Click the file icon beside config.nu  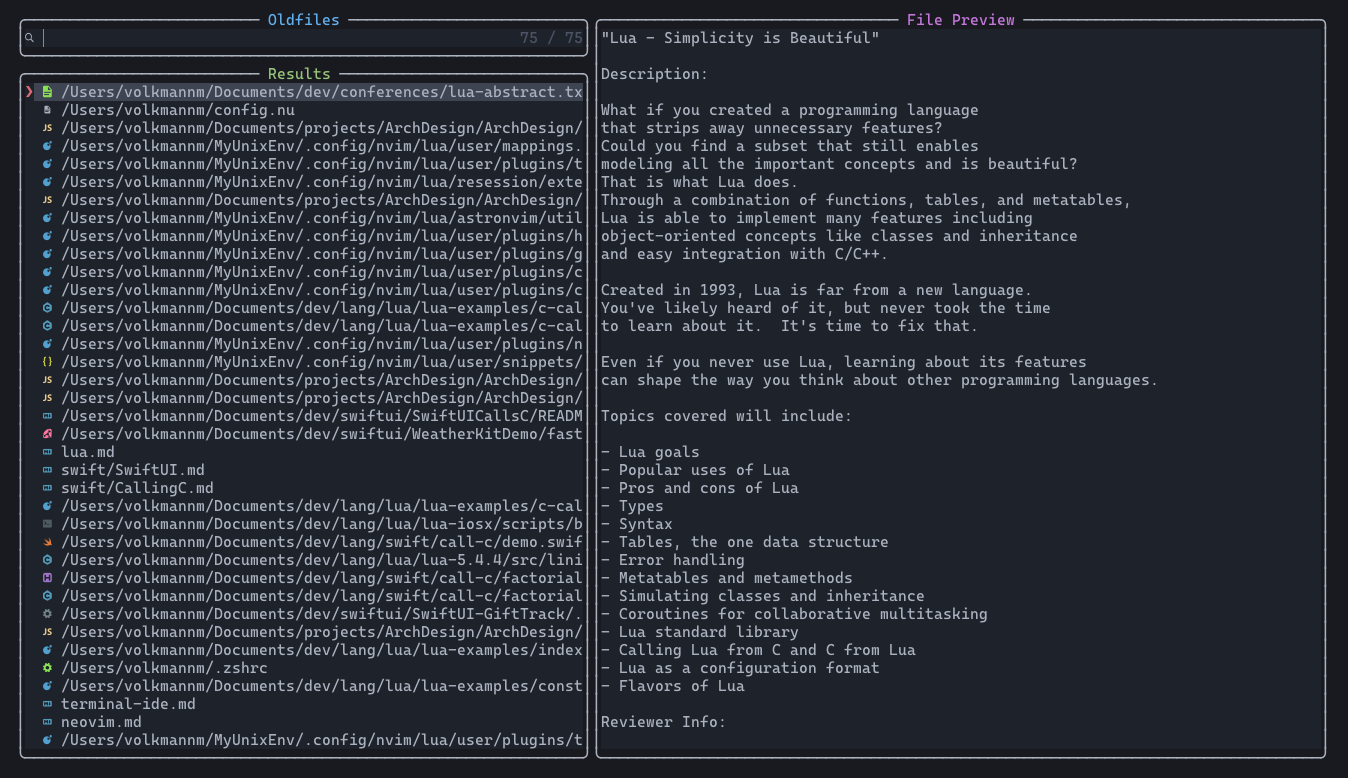(x=47, y=110)
